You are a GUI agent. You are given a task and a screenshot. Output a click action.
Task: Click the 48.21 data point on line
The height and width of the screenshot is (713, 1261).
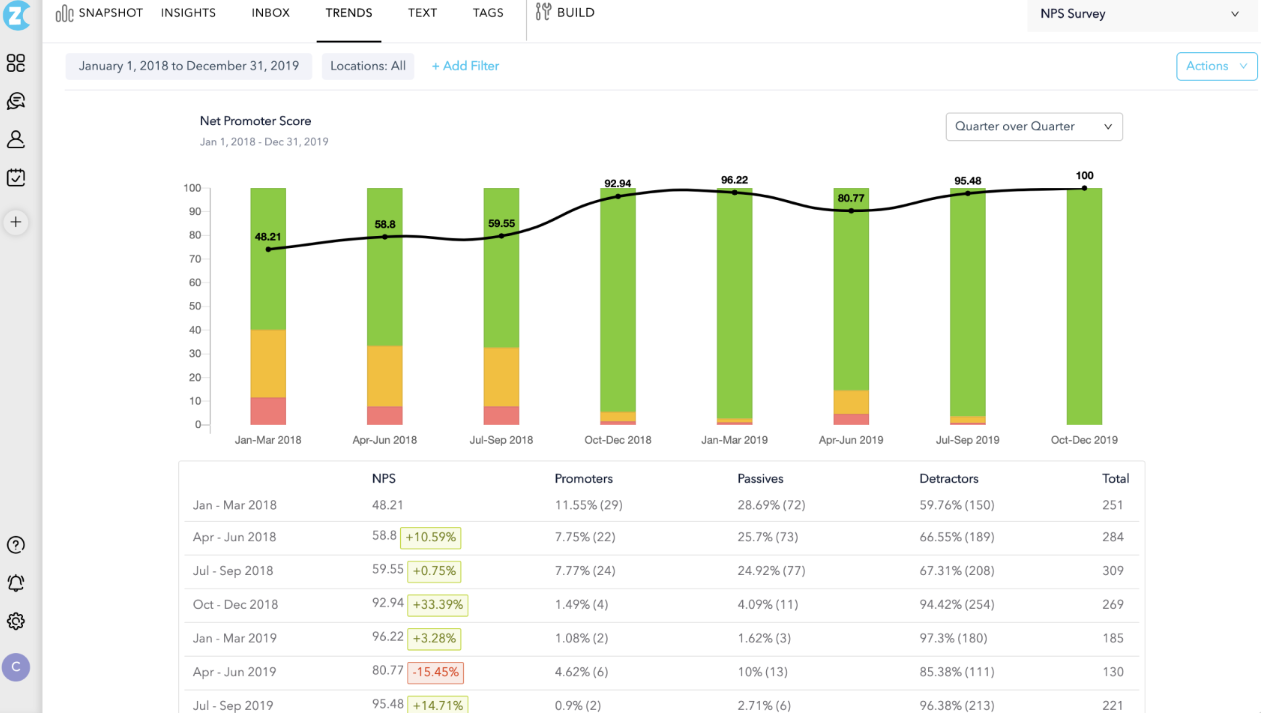pyautogui.click(x=268, y=249)
